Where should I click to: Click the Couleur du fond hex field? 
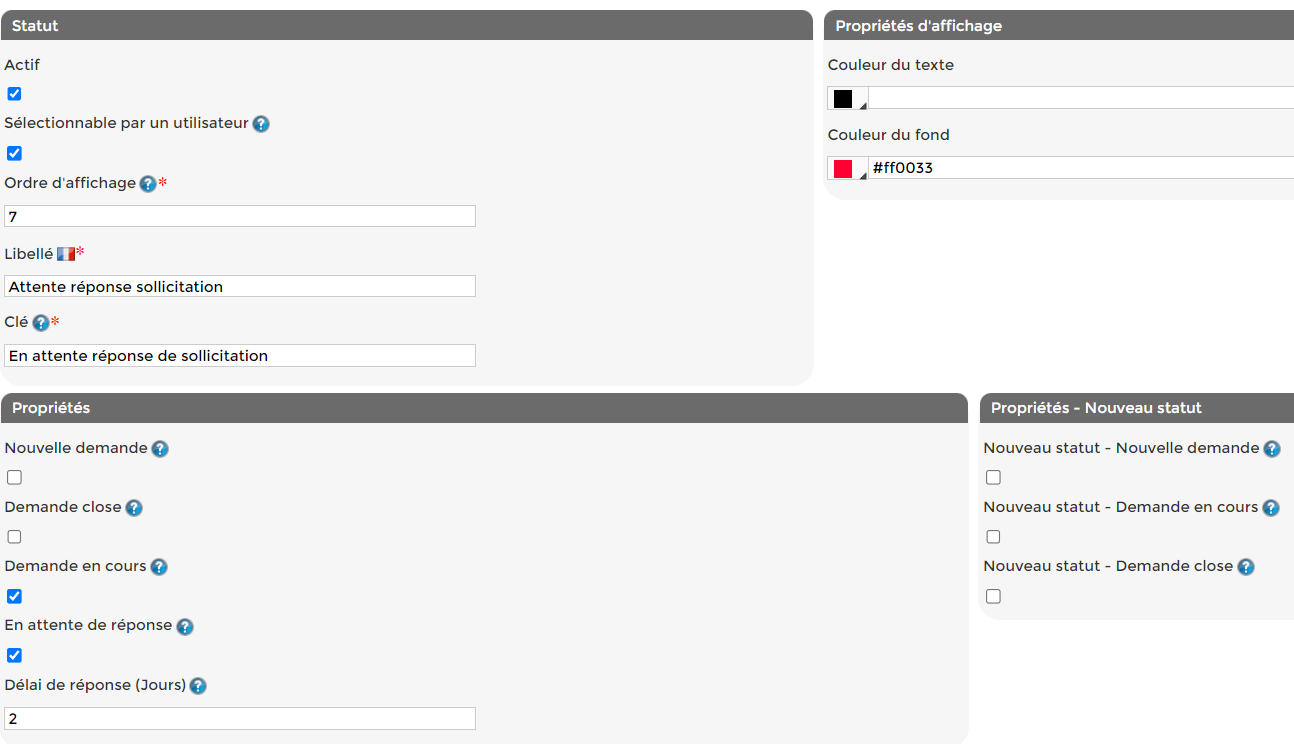coord(1080,168)
